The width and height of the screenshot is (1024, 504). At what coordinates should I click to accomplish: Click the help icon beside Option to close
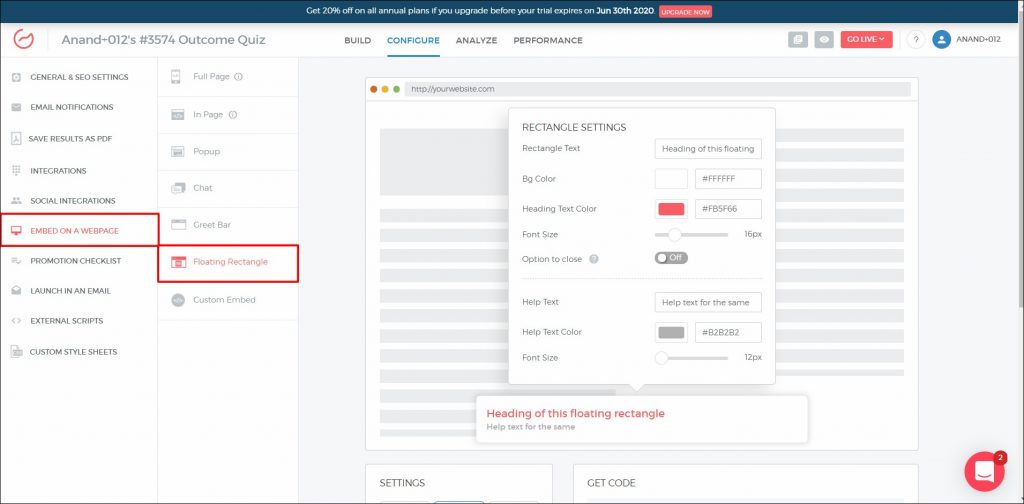click(594, 258)
